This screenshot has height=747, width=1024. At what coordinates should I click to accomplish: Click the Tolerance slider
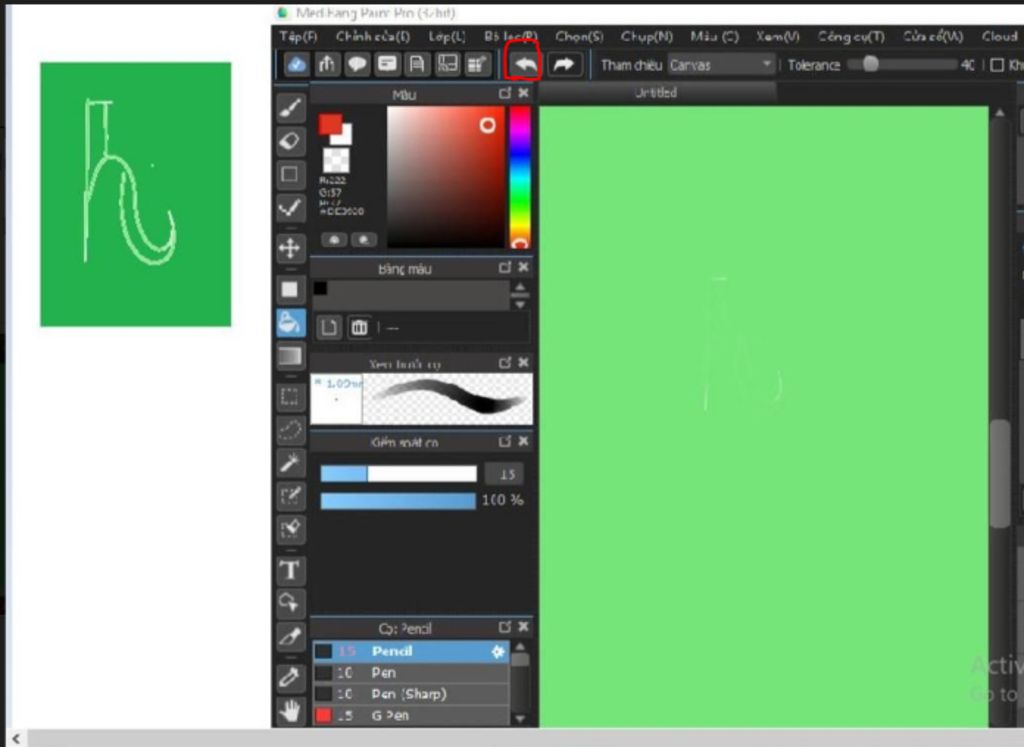pyautogui.click(x=903, y=65)
